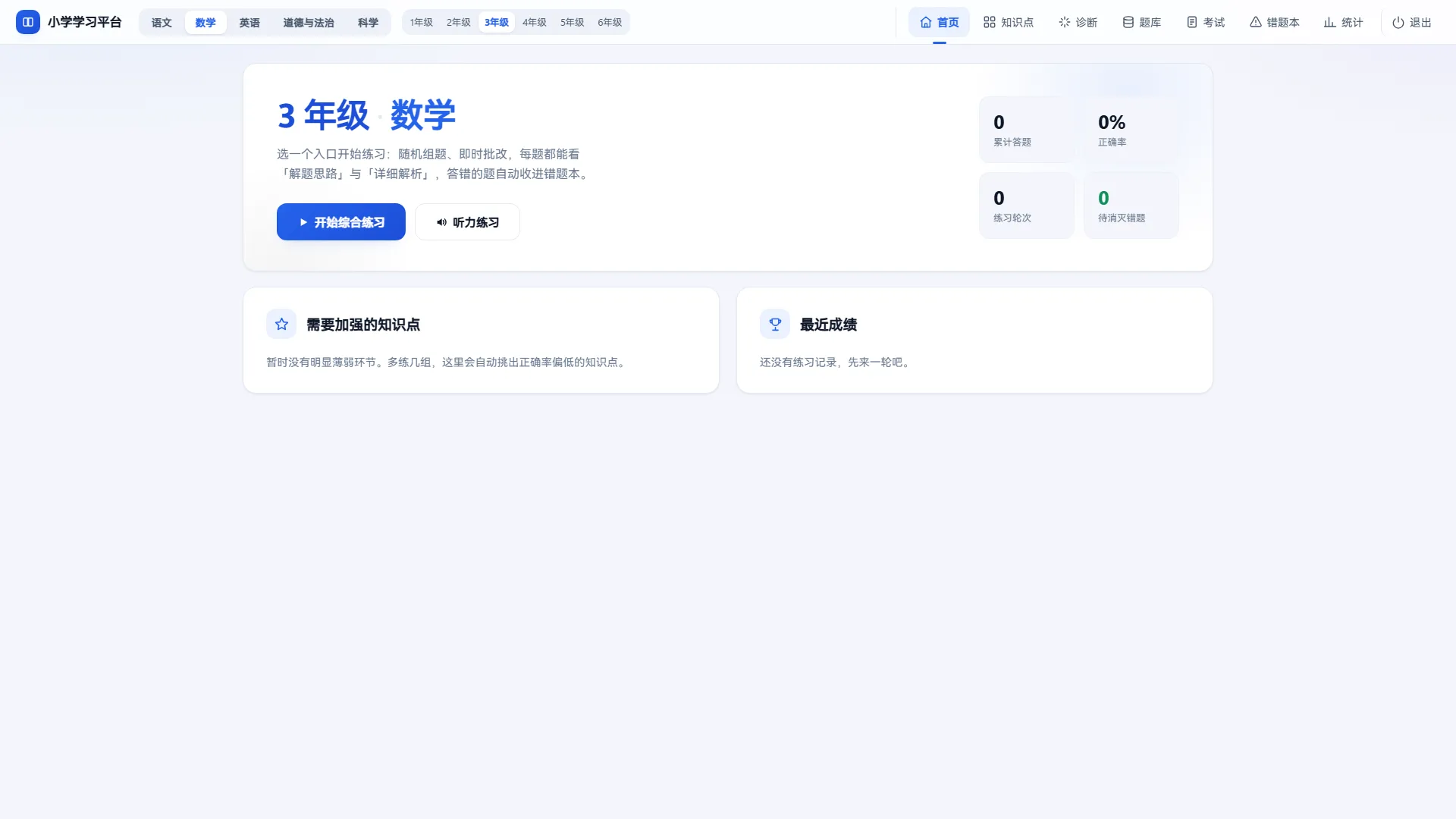Start the 开始综合练习 session
1456x819 pixels.
[x=341, y=222]
